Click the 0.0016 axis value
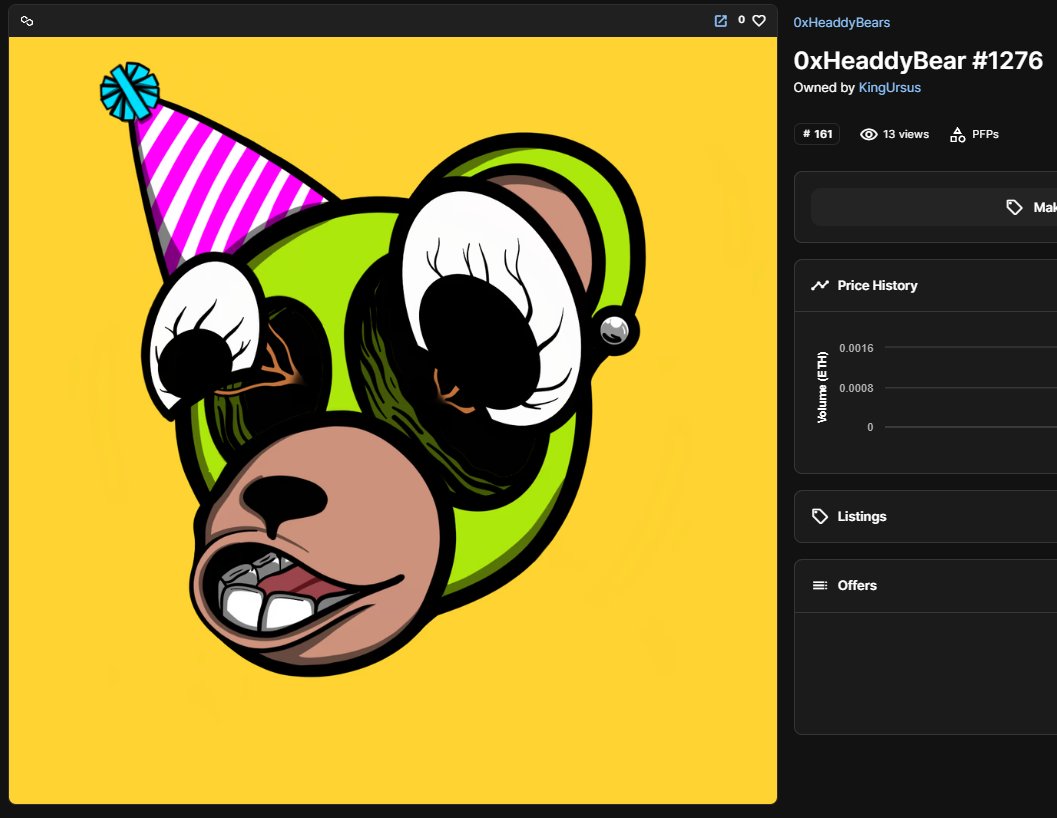 (x=856, y=348)
